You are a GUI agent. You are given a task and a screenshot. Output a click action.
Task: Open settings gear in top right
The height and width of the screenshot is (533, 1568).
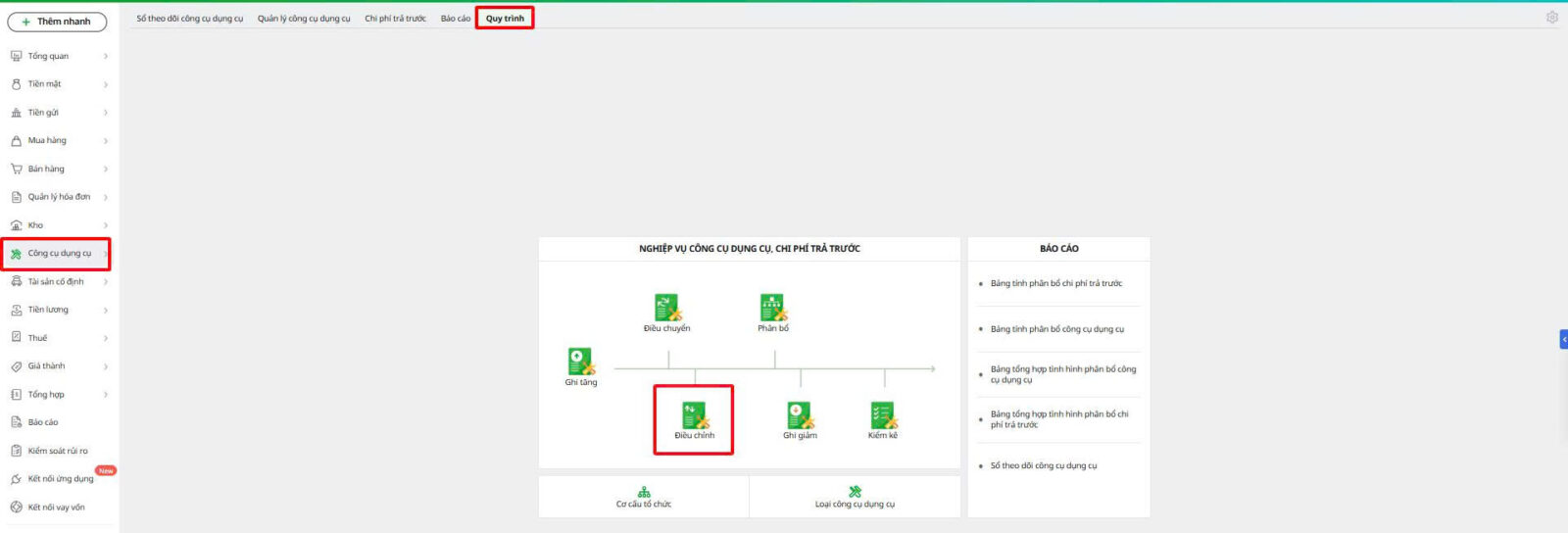pos(1552,18)
